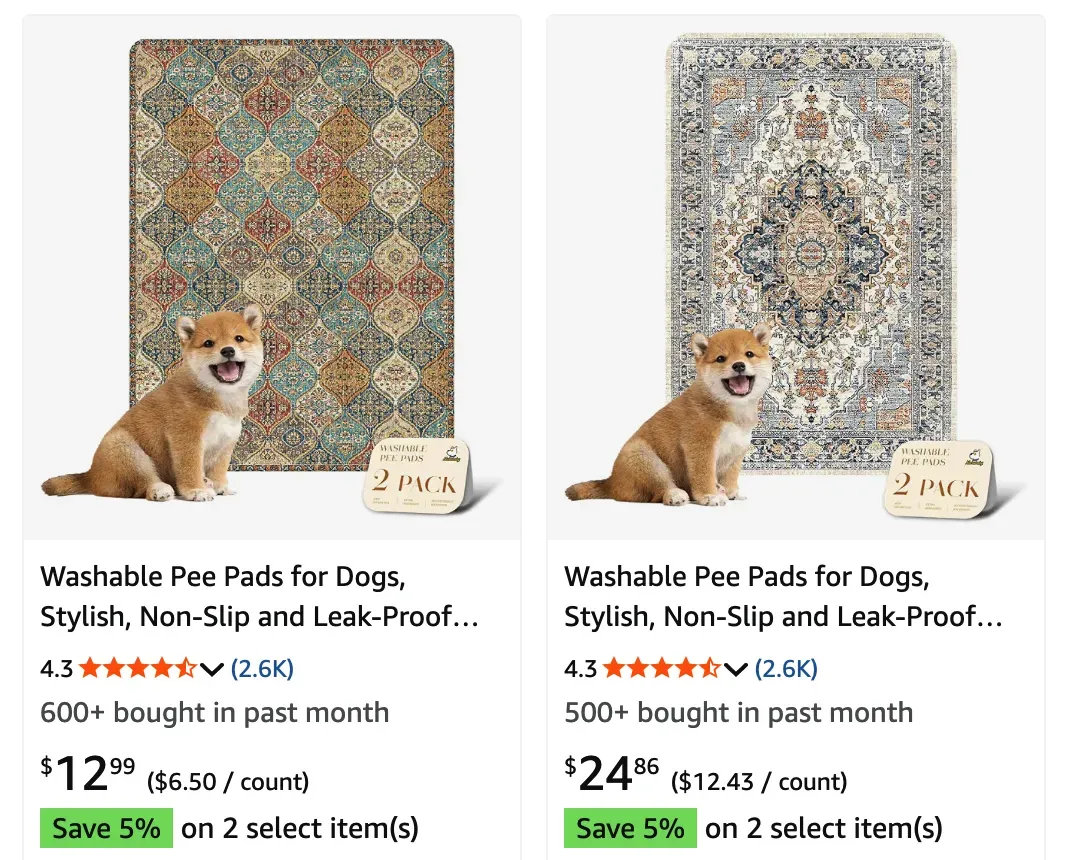
Task: Click the $12.99 price on left product
Action: click(87, 774)
